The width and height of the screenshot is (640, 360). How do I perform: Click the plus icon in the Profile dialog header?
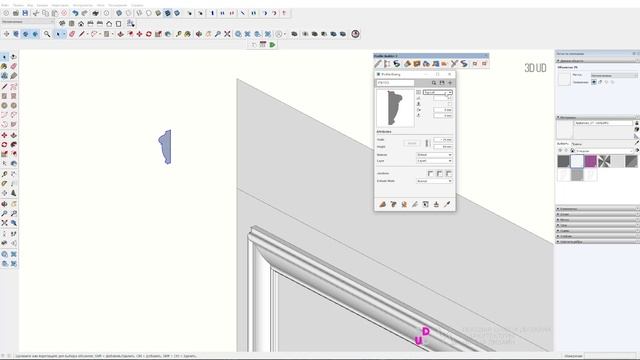[450, 83]
